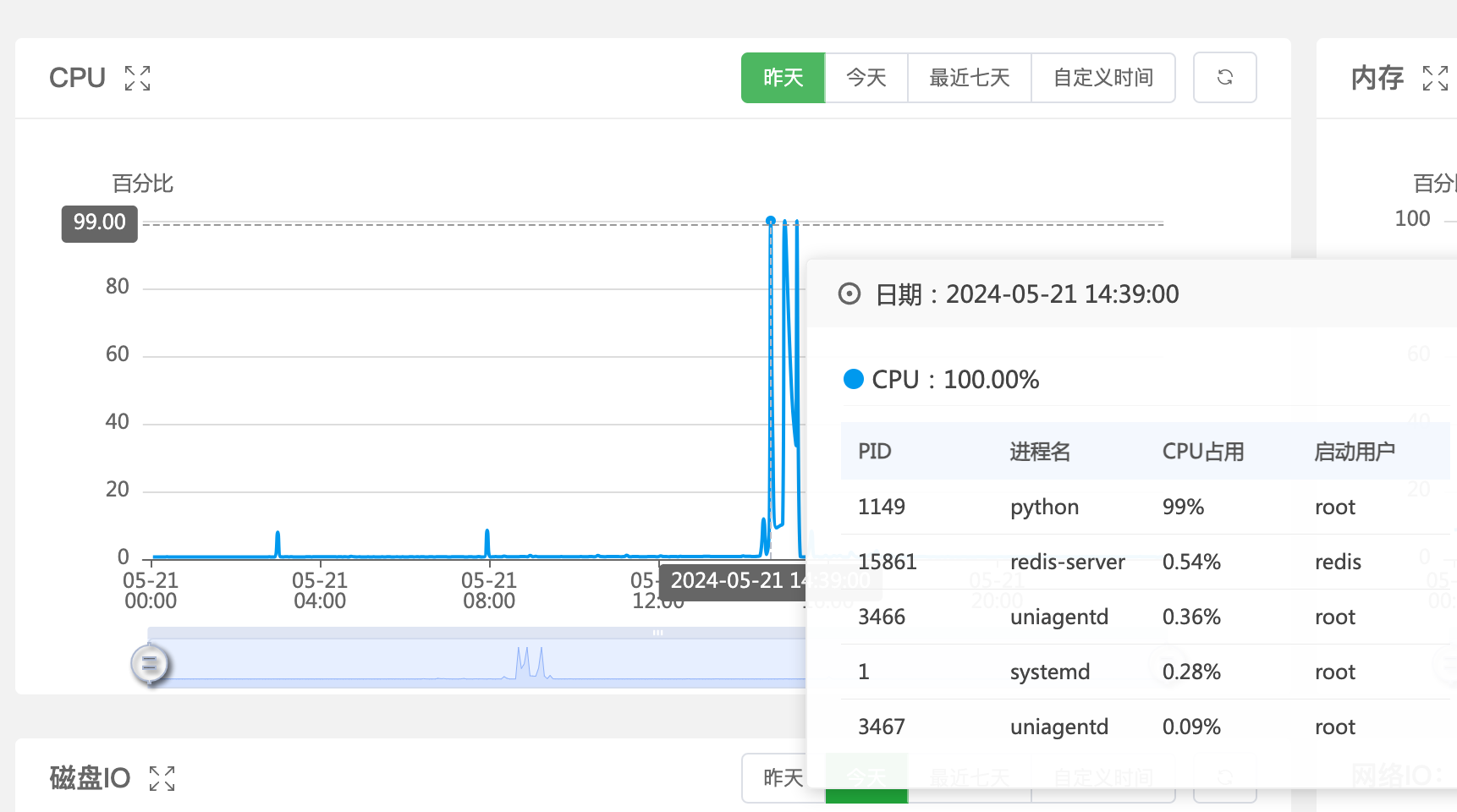Viewport: 1457px width, 812px height.
Task: Refresh the CPU chart data
Action: [1224, 78]
